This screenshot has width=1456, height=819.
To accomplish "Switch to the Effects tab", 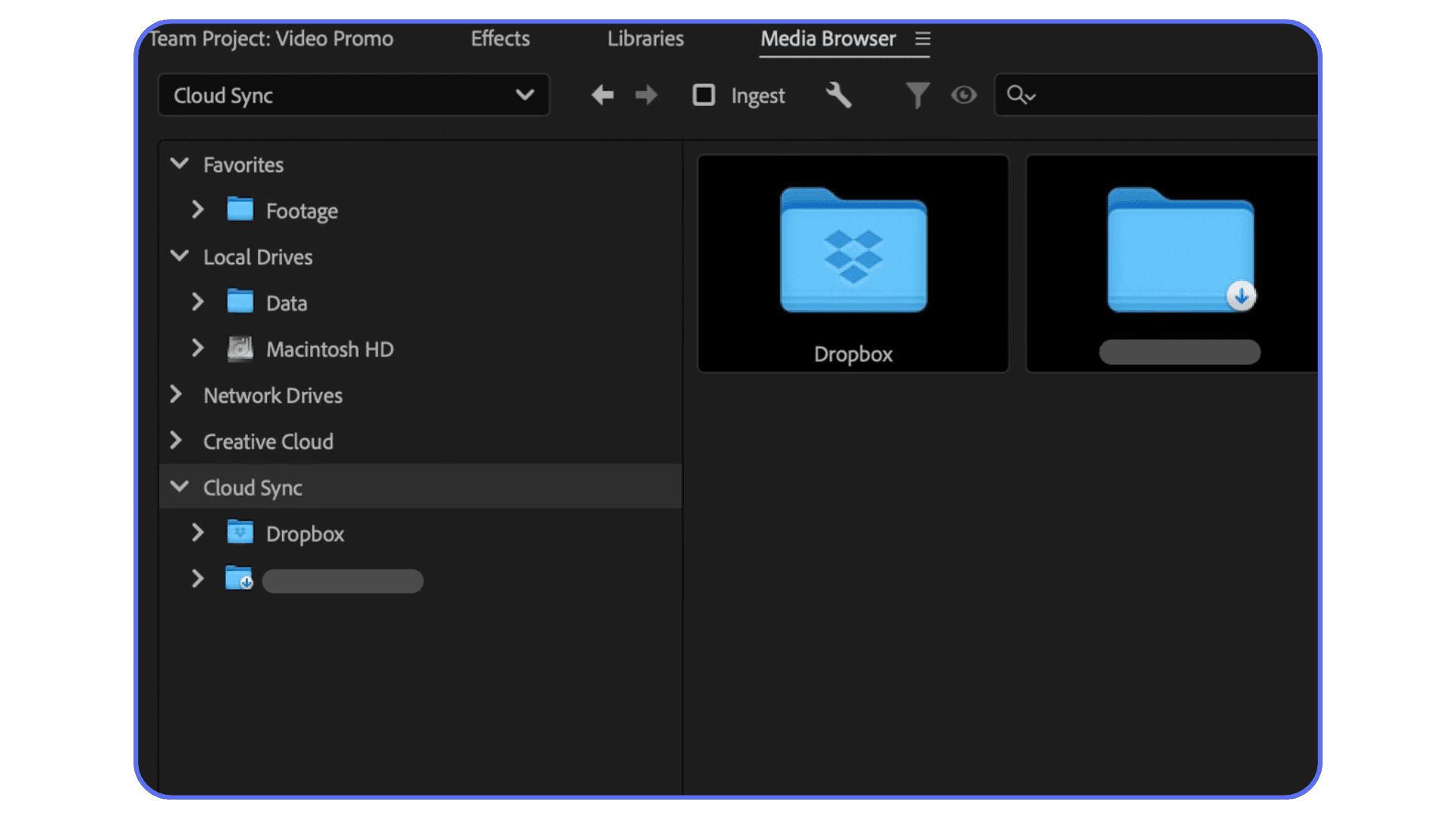I will click(x=500, y=39).
